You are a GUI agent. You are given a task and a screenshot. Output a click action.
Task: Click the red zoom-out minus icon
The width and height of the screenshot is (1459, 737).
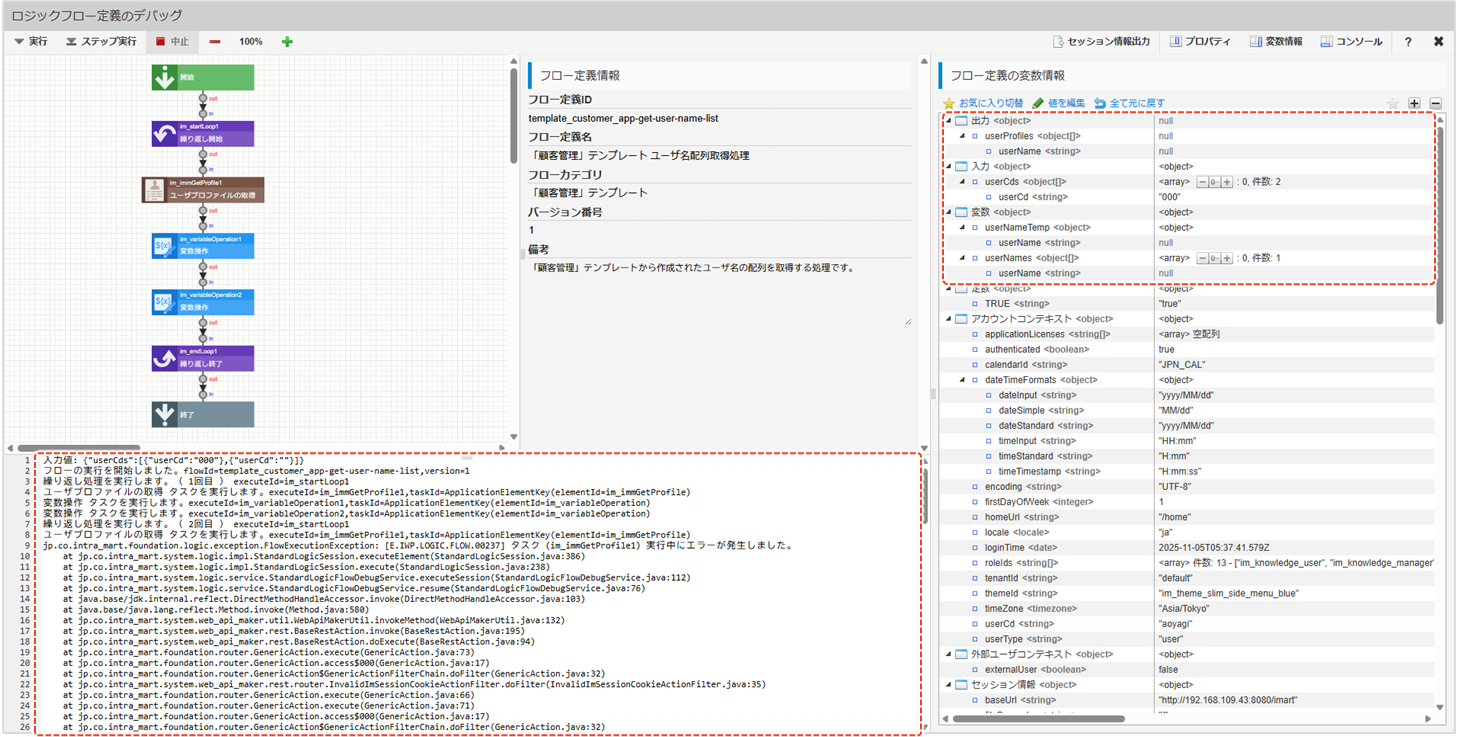pyautogui.click(x=215, y=42)
